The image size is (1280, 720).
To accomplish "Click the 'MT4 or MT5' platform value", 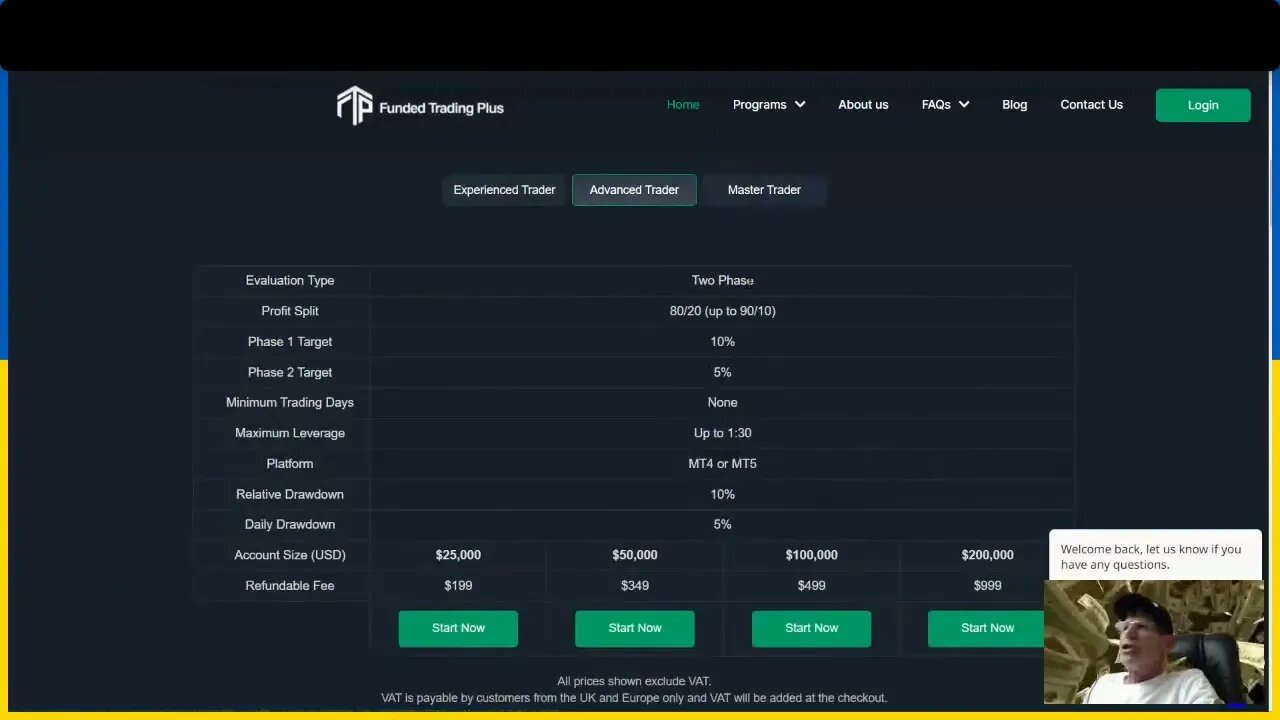I will (722, 464).
